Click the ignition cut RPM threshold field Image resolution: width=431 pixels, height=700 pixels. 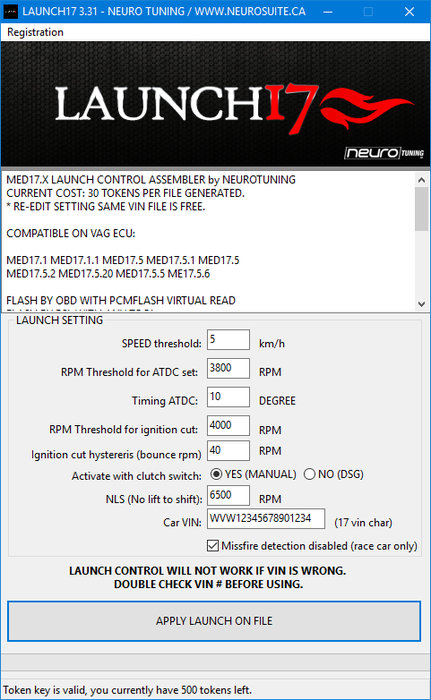(x=228, y=425)
